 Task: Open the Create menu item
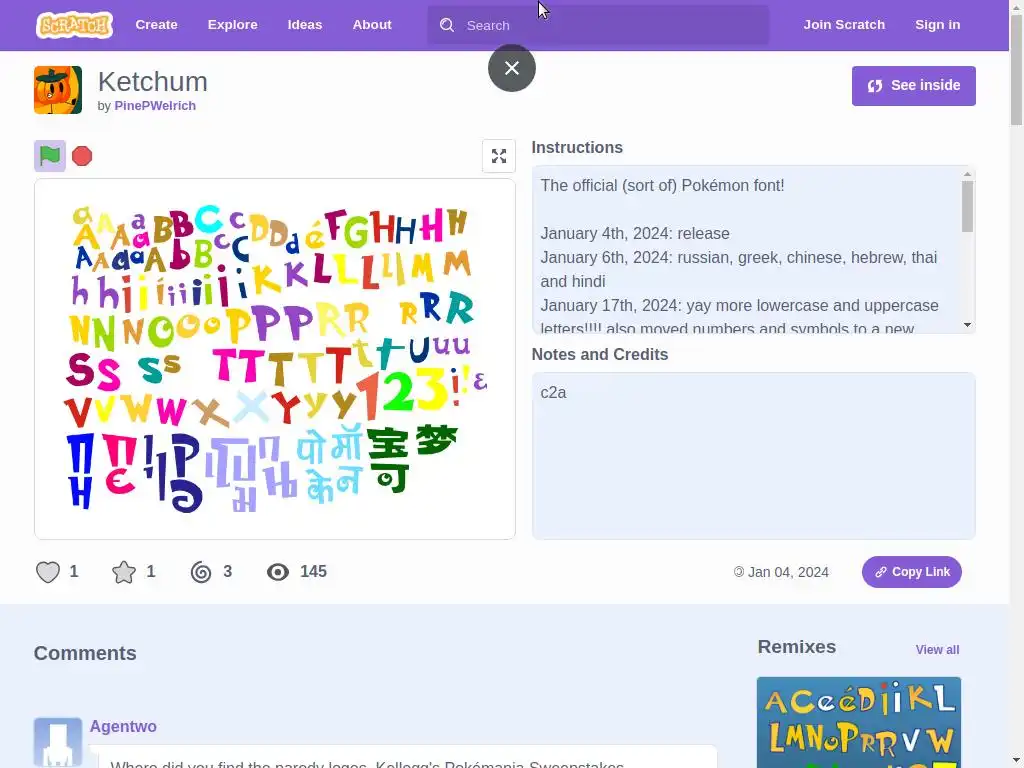point(156,25)
